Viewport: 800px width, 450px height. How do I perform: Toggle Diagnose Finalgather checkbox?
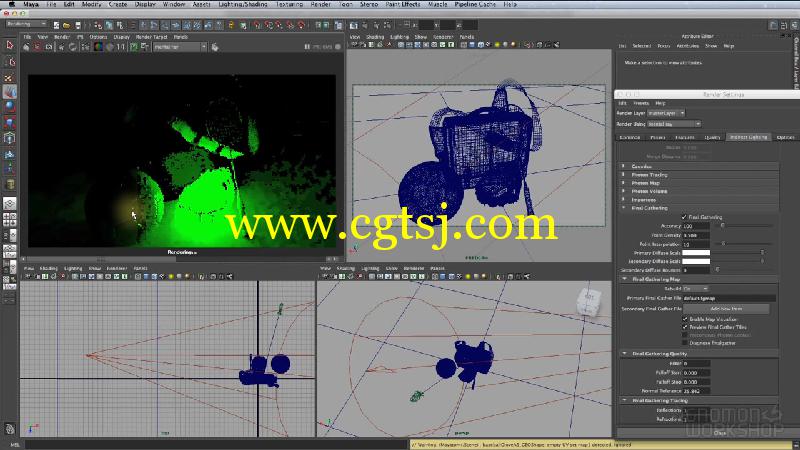(685, 343)
